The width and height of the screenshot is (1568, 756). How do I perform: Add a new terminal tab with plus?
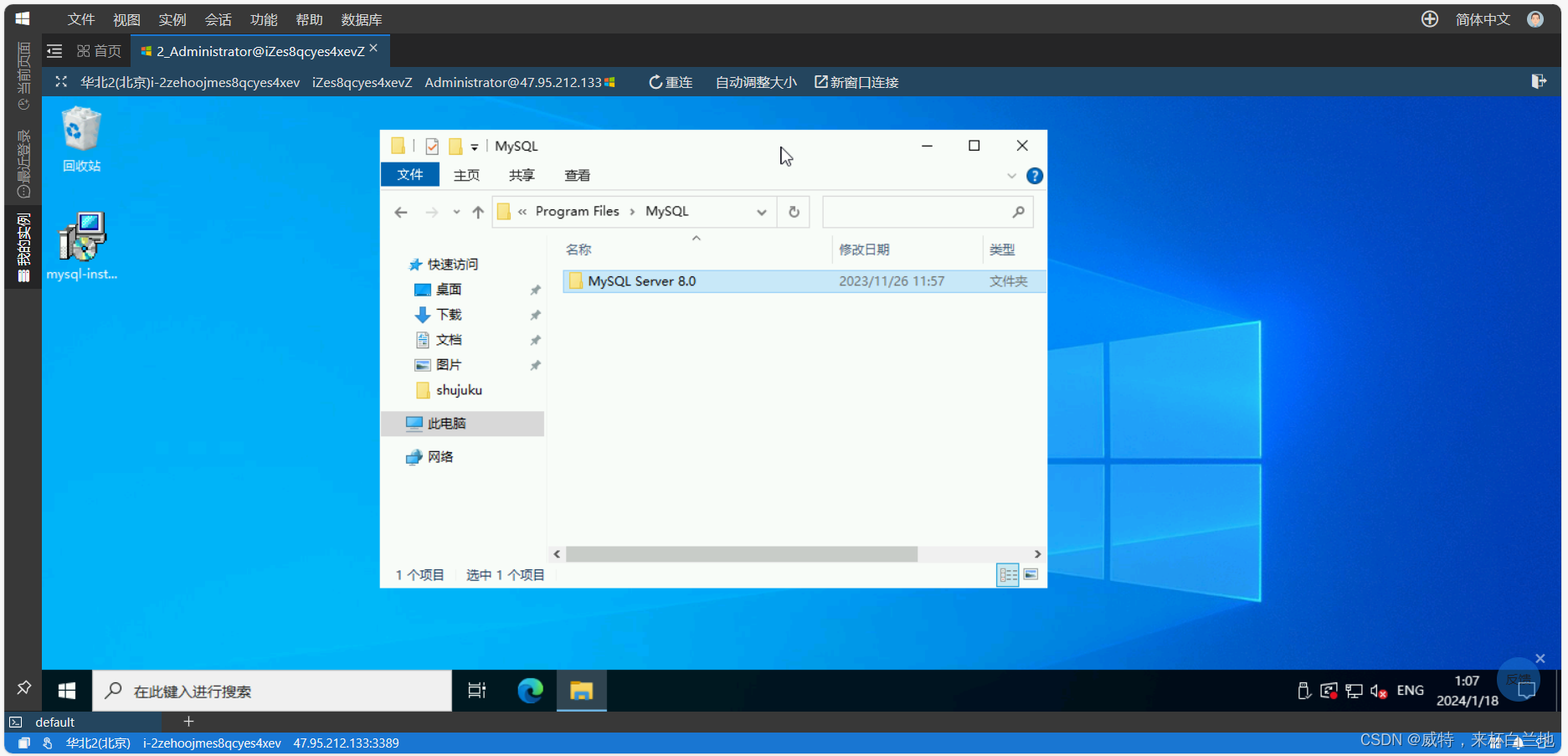(188, 721)
